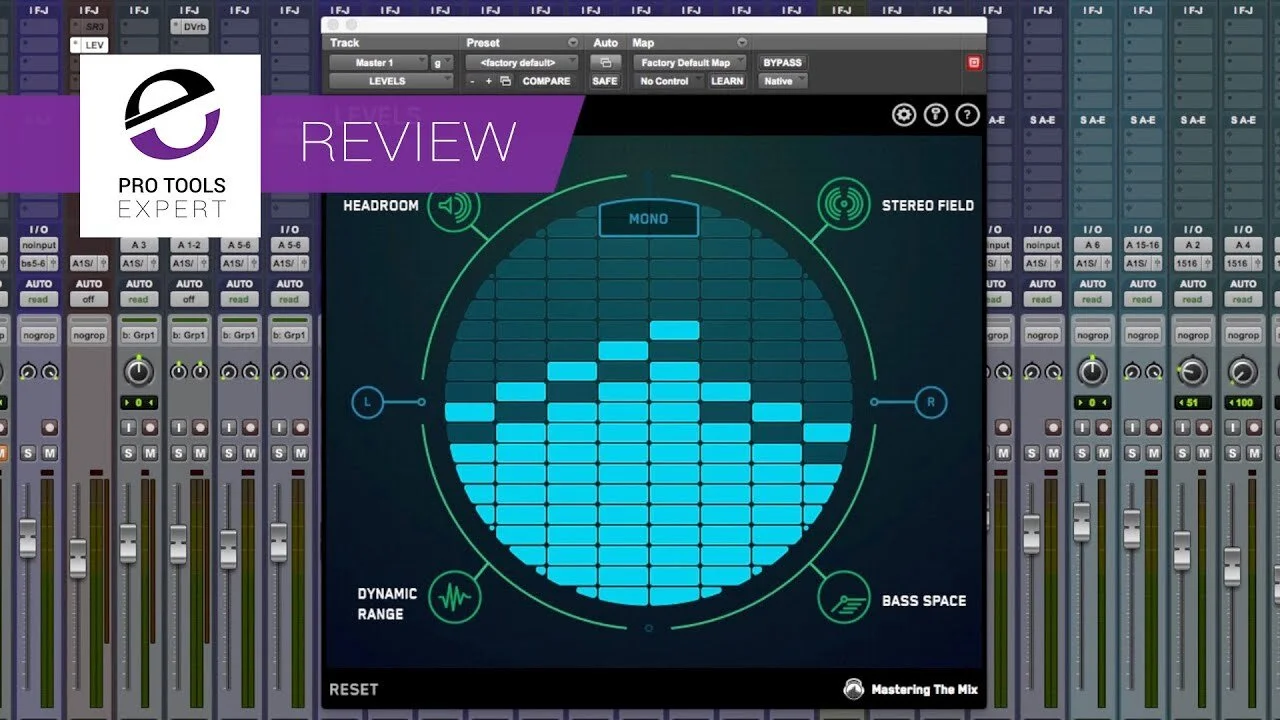Click the pan value 100 on the A 4 track

(x=1242, y=403)
